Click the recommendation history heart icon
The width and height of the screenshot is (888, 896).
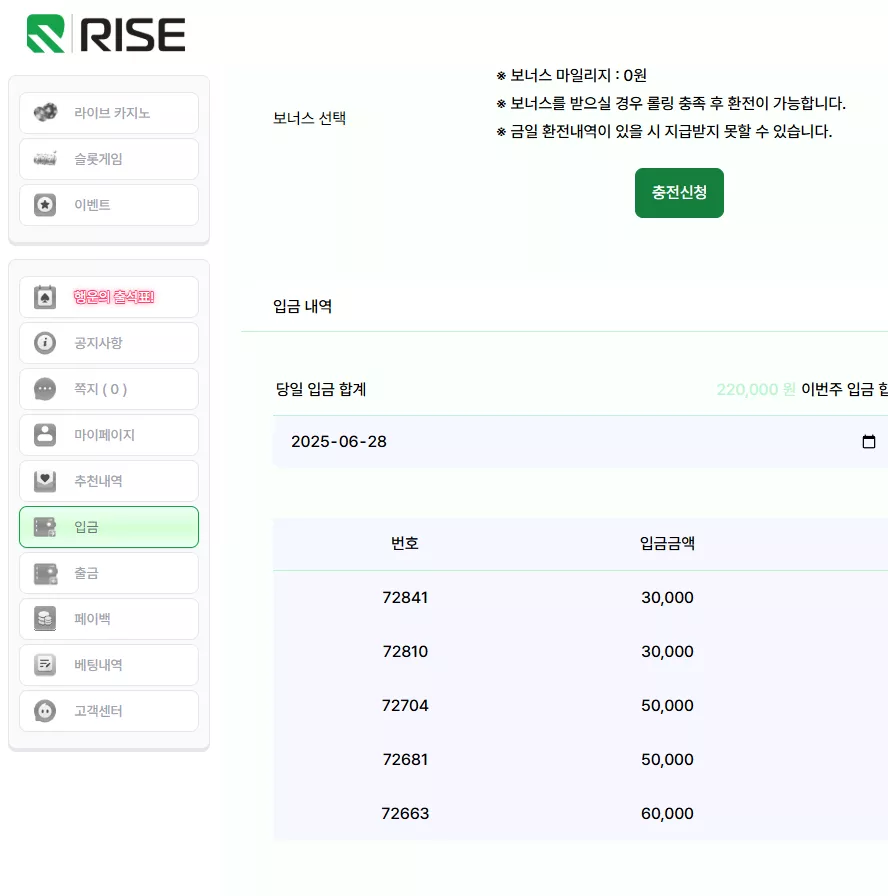45,481
